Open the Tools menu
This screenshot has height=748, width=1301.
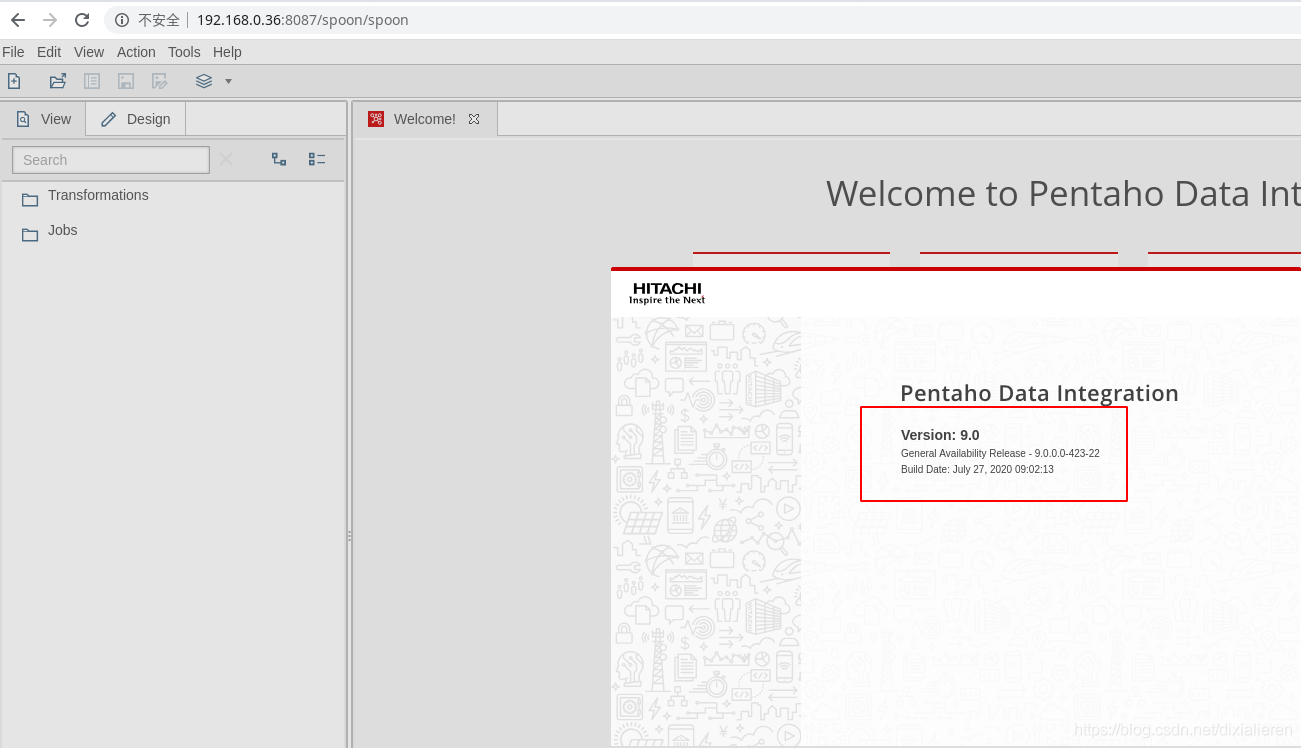(x=184, y=52)
